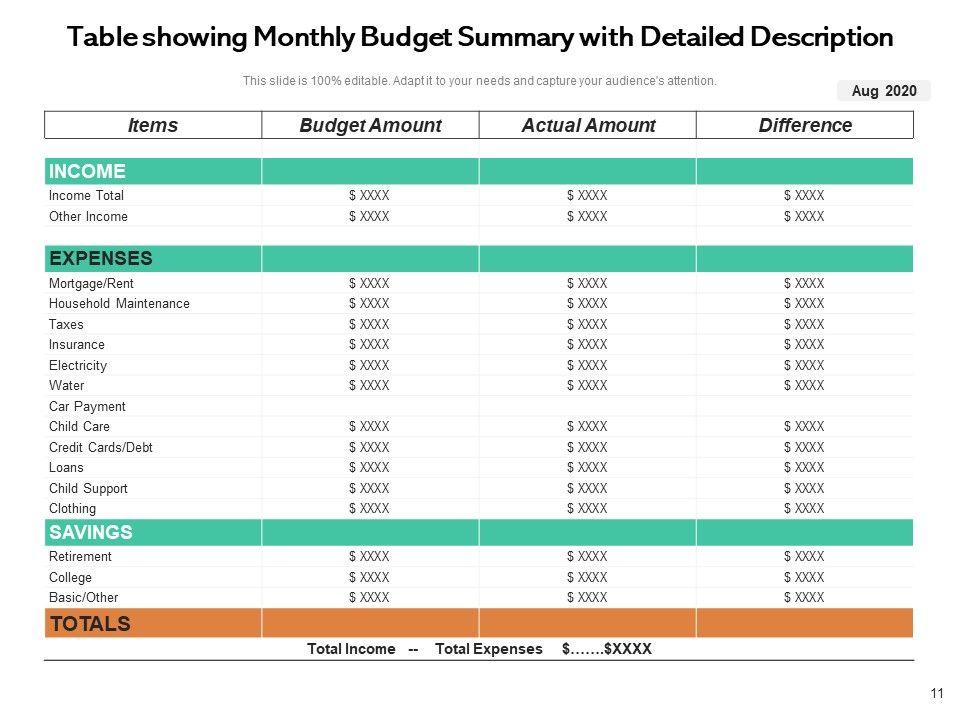Select the Credit Cards/Debt item
This screenshot has width=960, height=720.
tap(100, 448)
